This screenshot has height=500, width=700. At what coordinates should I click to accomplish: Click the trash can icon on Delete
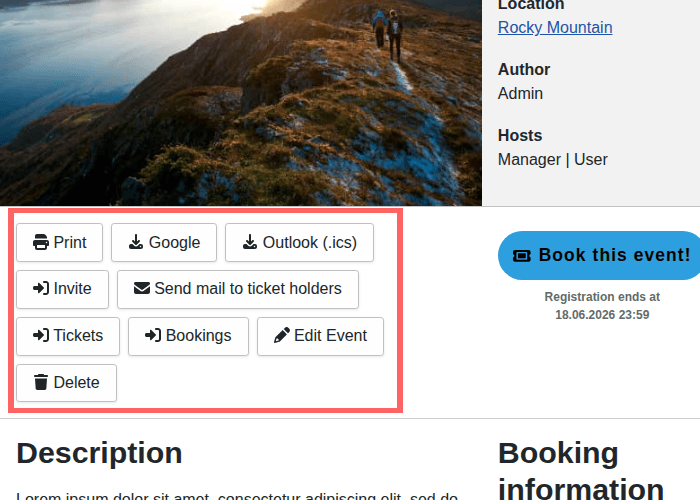coord(41,383)
